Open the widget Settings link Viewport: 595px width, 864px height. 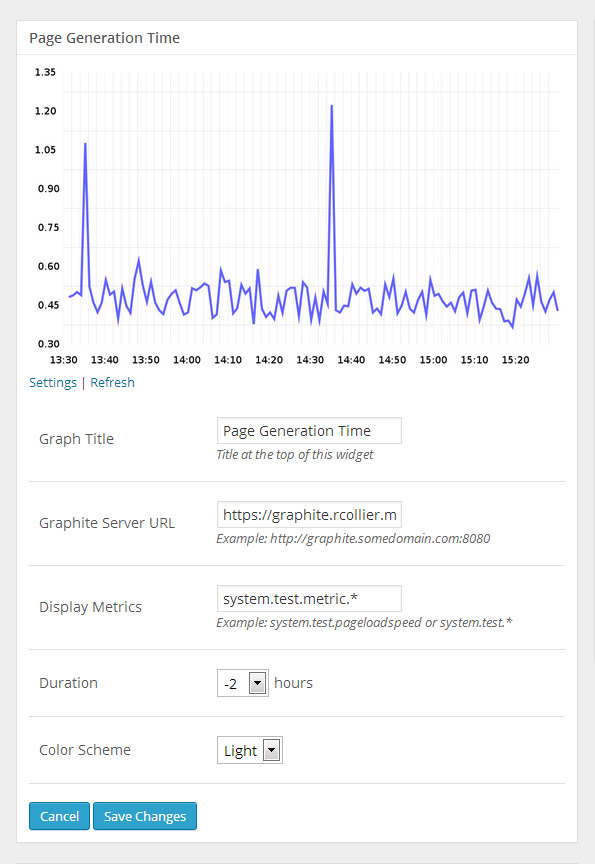(x=53, y=382)
